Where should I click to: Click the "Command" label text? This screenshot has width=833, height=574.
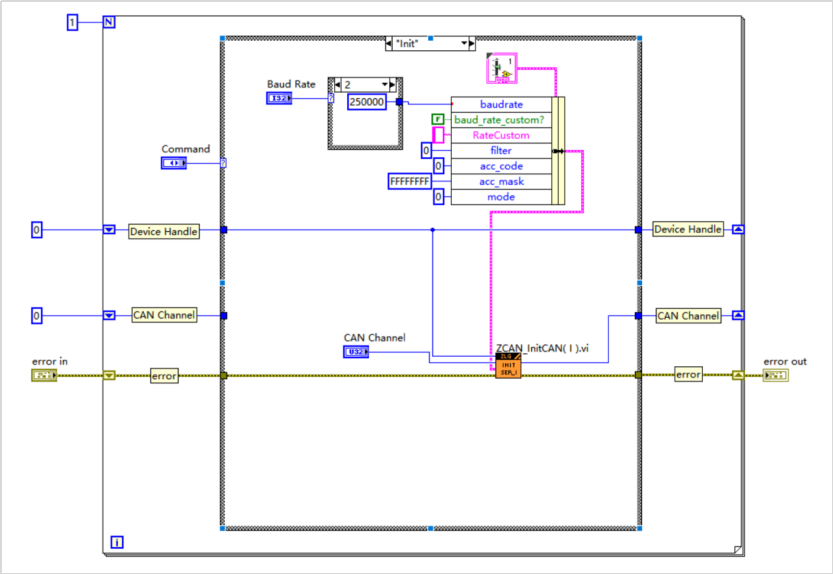pos(185,149)
